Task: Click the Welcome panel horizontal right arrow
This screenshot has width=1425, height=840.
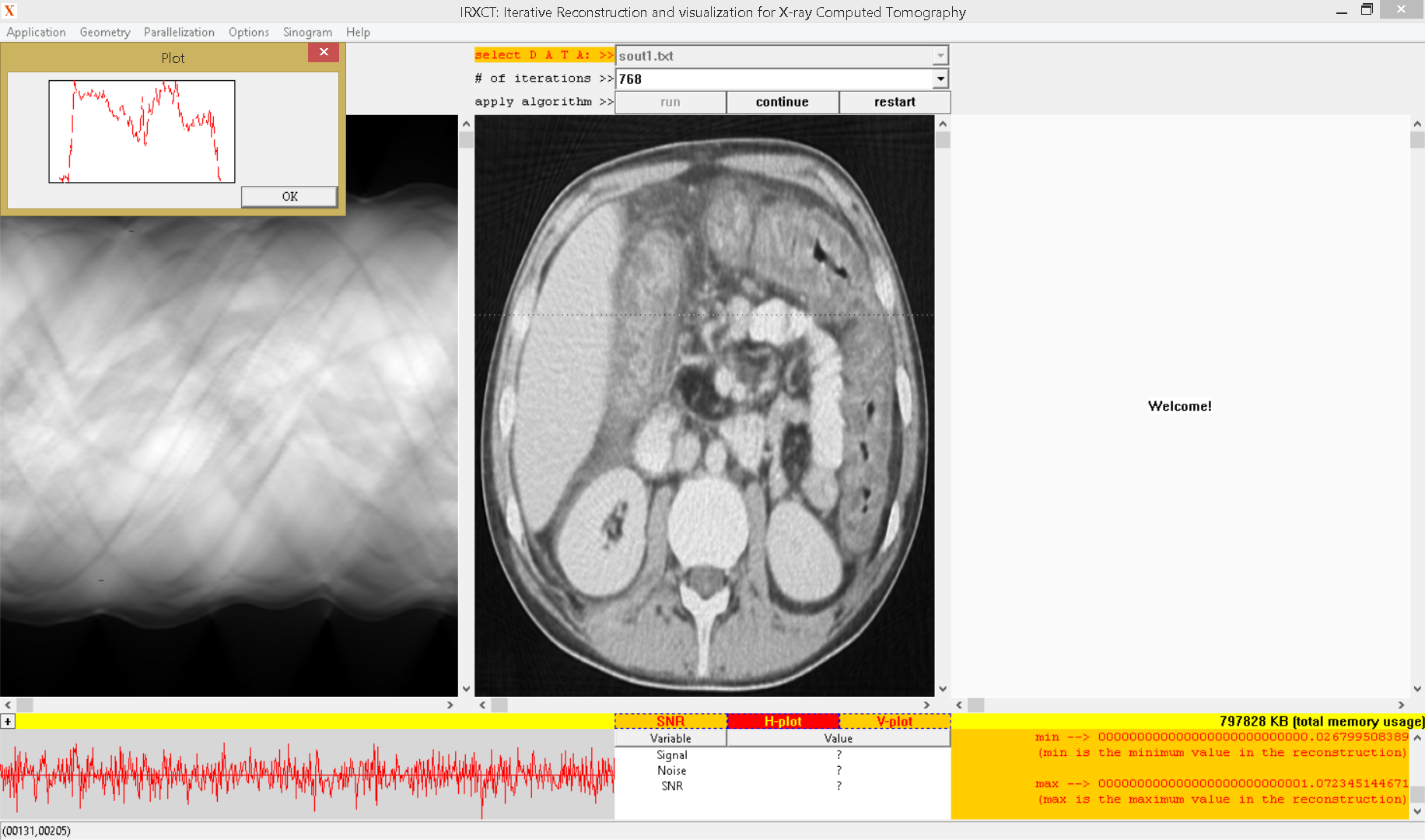Action: 1401,705
